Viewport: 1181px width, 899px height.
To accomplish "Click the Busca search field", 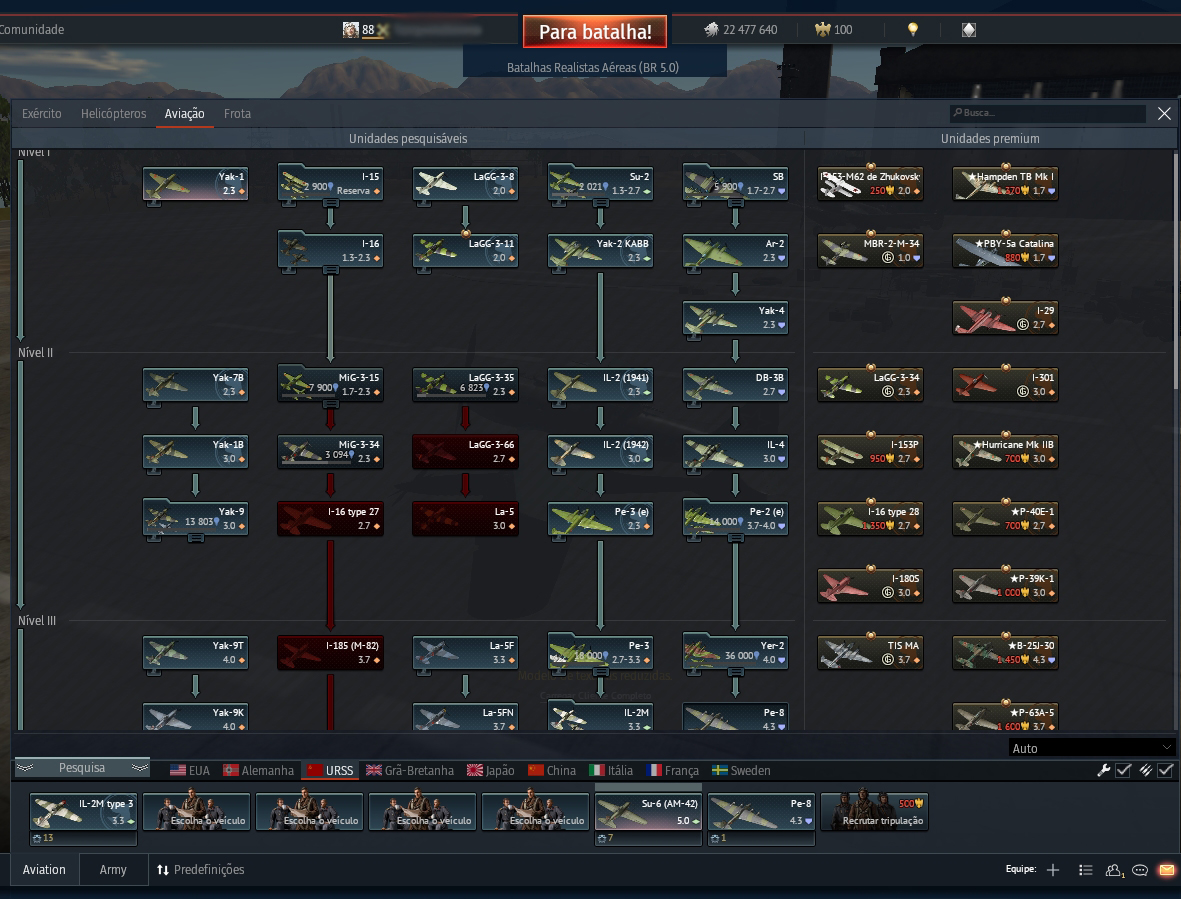I will point(1048,113).
